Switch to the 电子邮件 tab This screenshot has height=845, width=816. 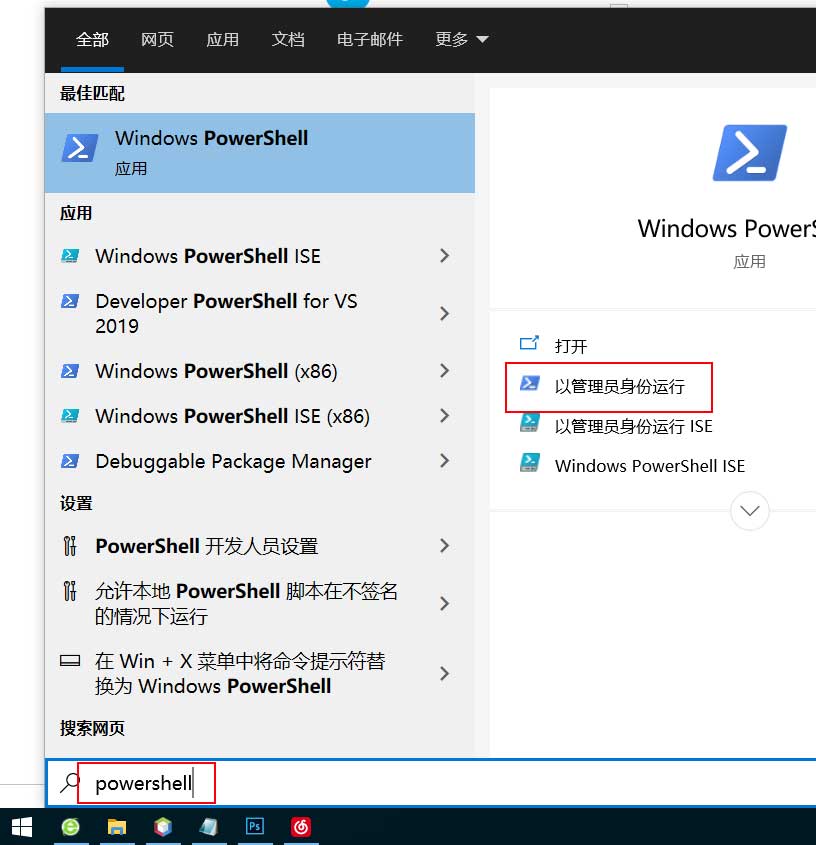point(370,39)
